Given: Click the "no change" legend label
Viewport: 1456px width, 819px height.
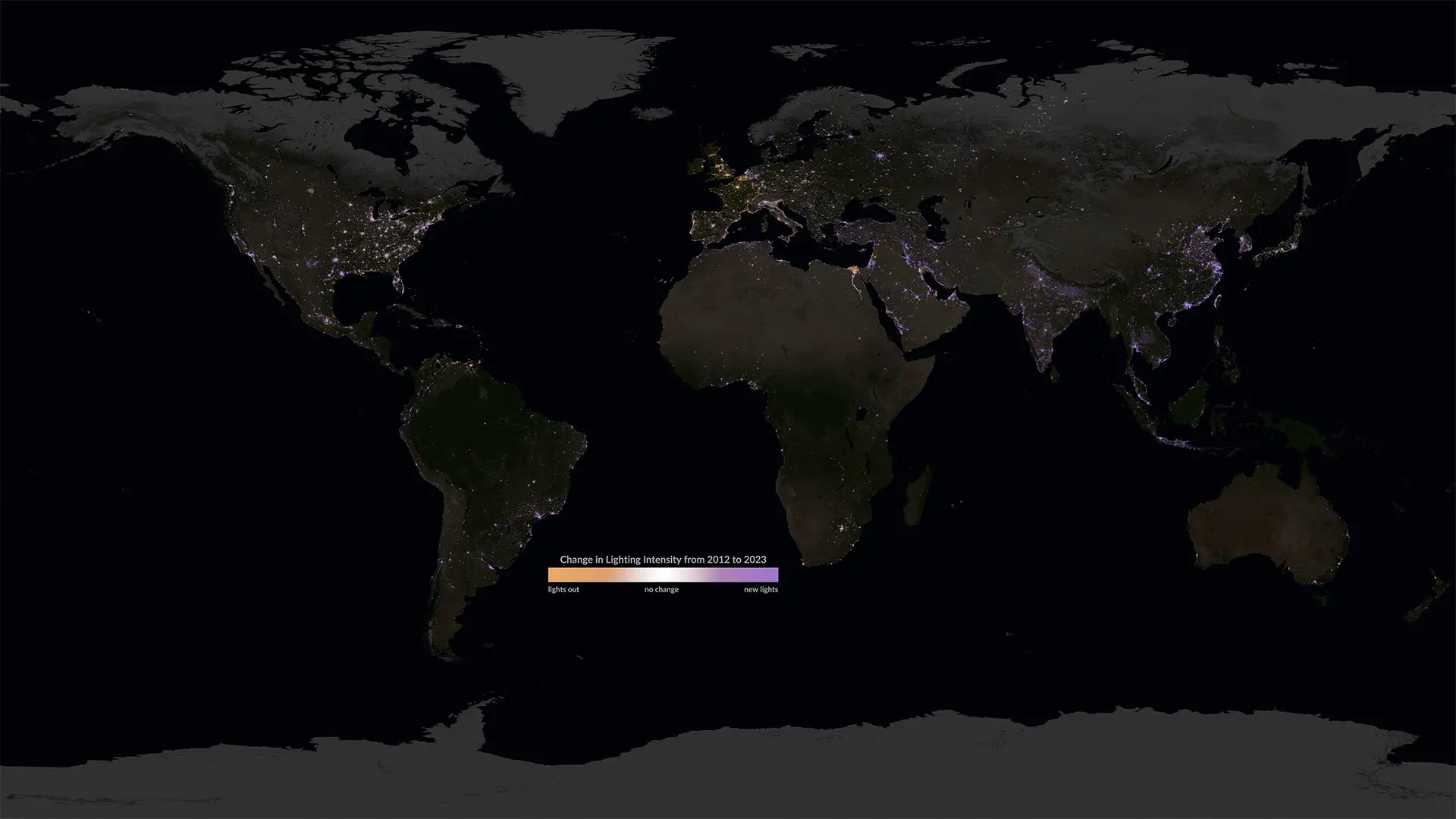Looking at the screenshot, I should pos(661,589).
